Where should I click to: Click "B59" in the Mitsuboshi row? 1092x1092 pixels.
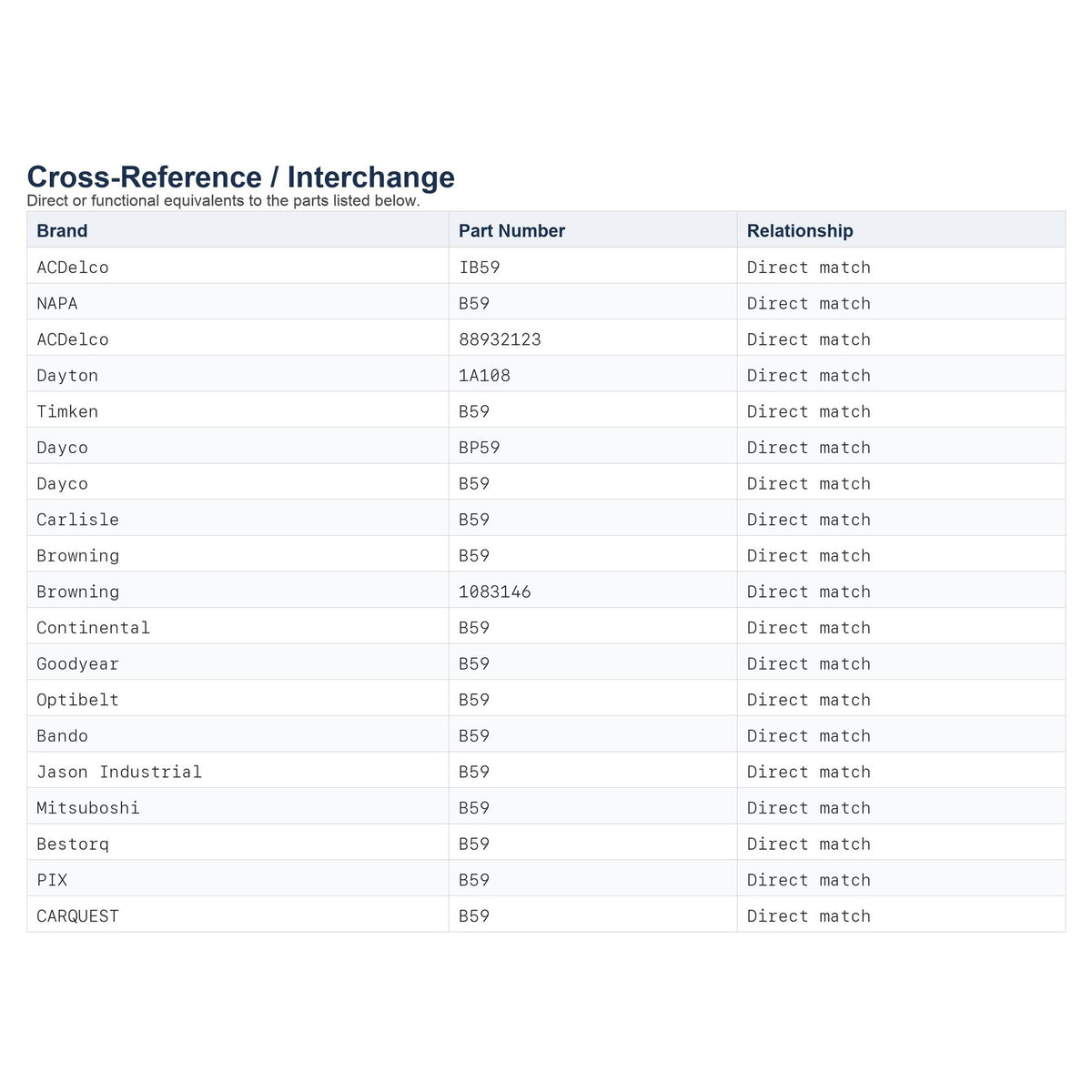tap(474, 808)
